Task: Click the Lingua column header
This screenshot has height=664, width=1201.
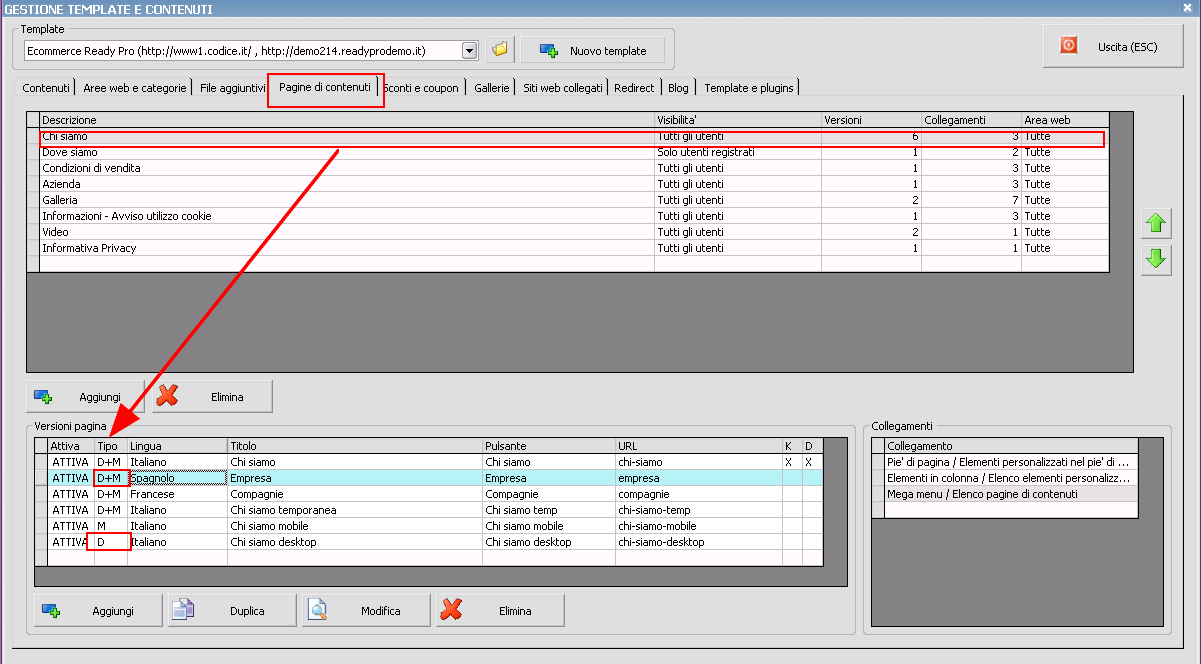Action: [x=177, y=446]
